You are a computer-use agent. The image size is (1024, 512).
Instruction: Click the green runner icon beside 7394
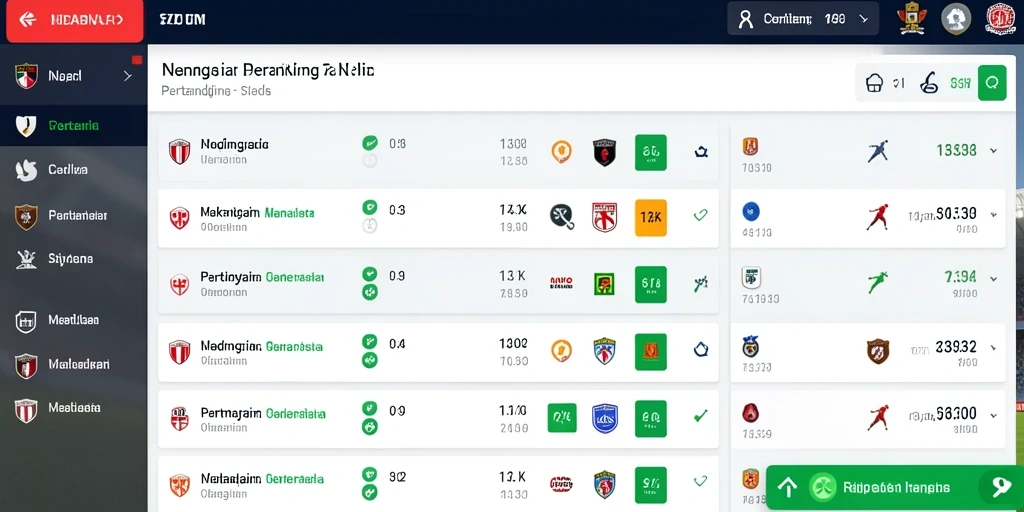tap(878, 282)
